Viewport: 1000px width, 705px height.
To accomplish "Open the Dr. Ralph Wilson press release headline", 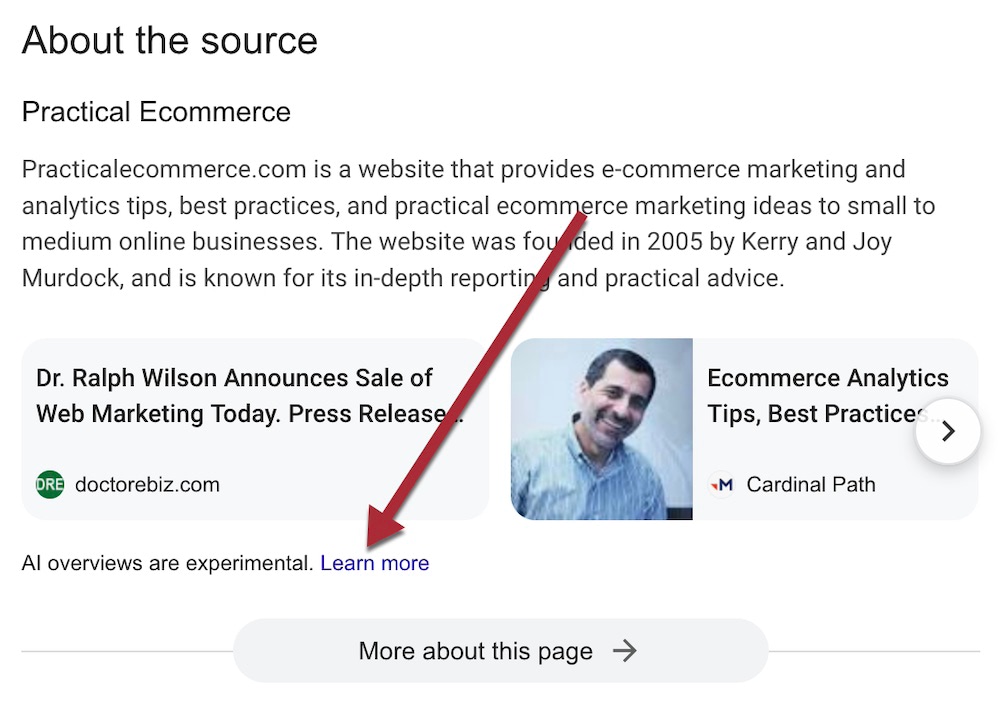I will [248, 396].
